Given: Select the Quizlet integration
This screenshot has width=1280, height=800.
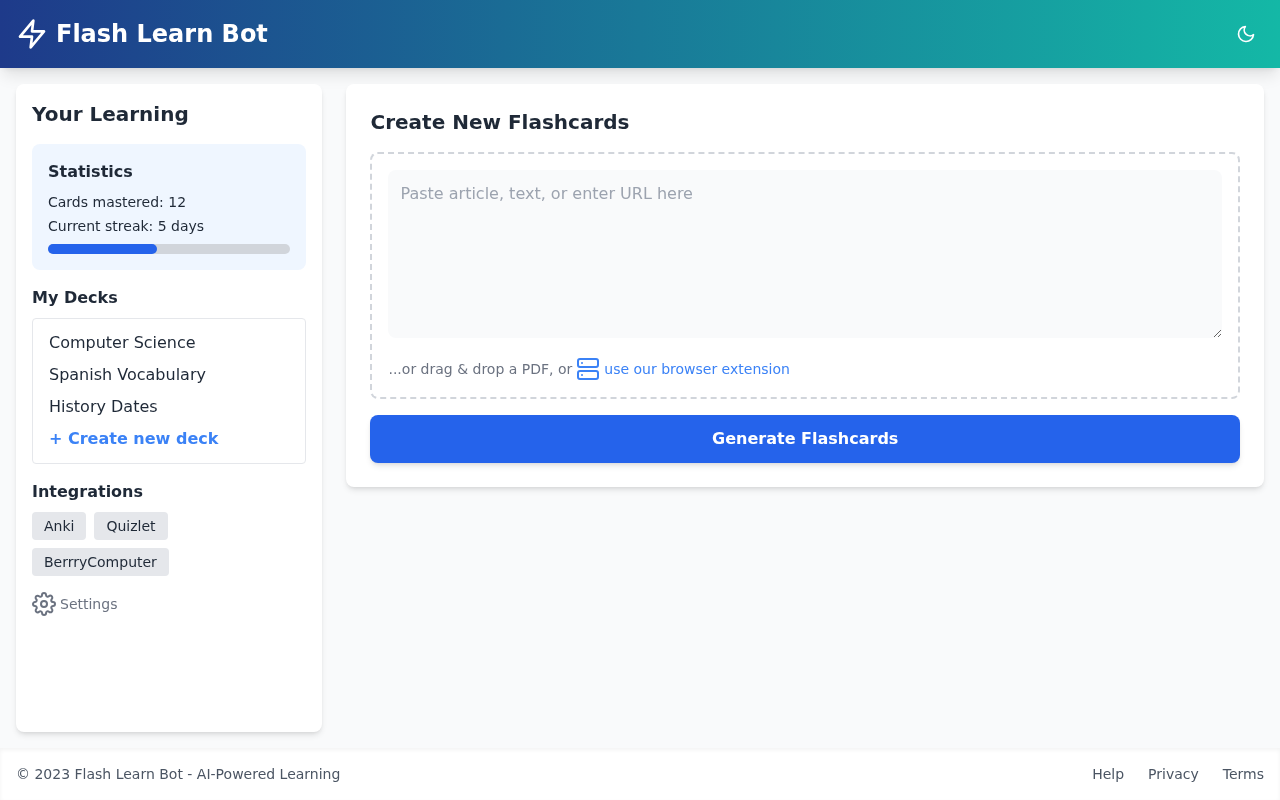Looking at the screenshot, I should click(130, 525).
